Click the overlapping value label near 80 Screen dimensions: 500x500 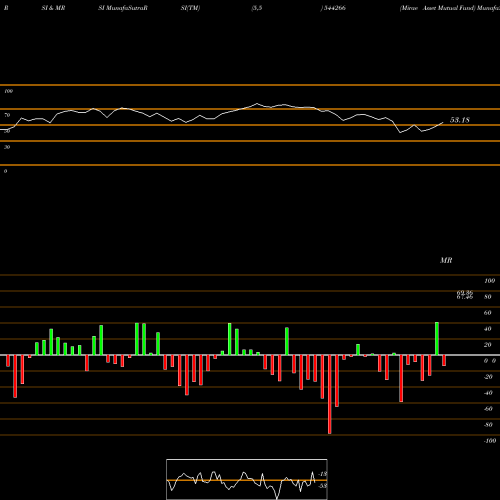(x=465, y=295)
